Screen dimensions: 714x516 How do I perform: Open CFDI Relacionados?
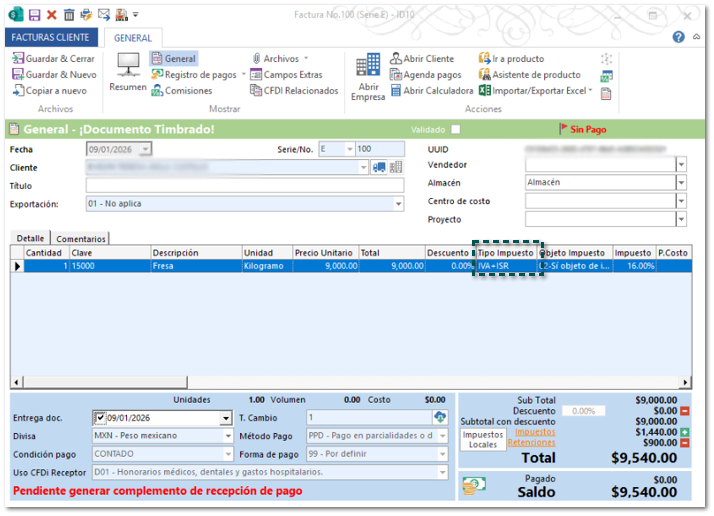(294, 91)
